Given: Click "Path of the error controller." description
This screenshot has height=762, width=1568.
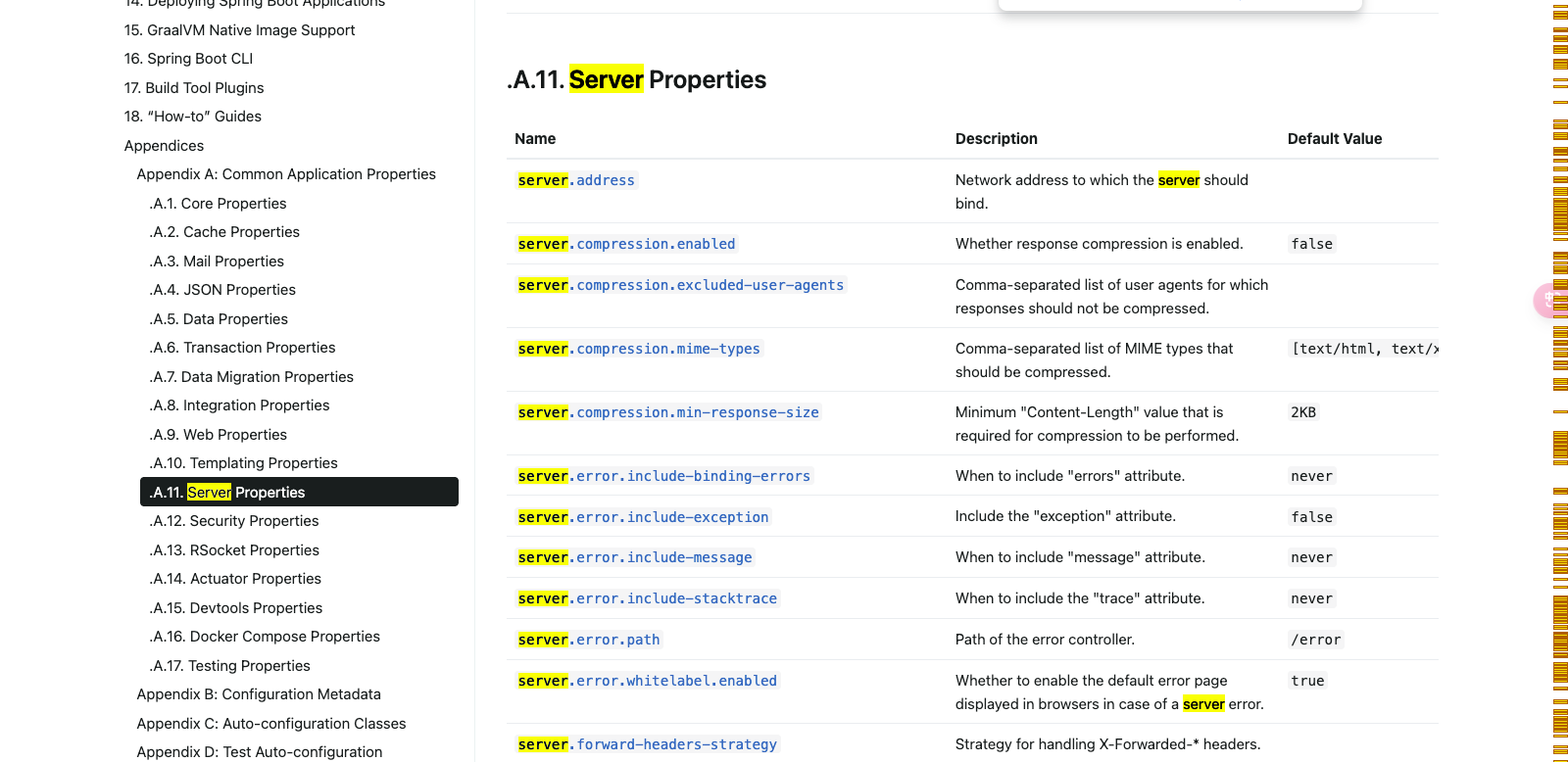Looking at the screenshot, I should pyautogui.click(x=1045, y=640).
